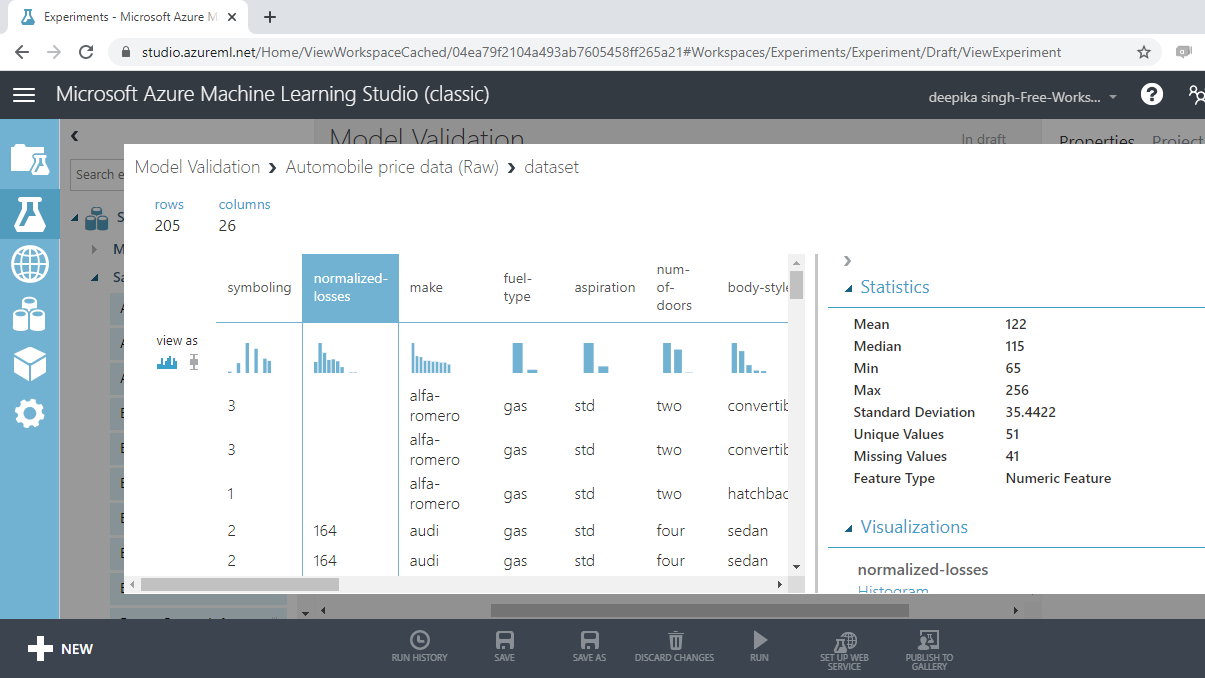Open the Projects sidebar icon
1205x678 pixels.
(29, 158)
